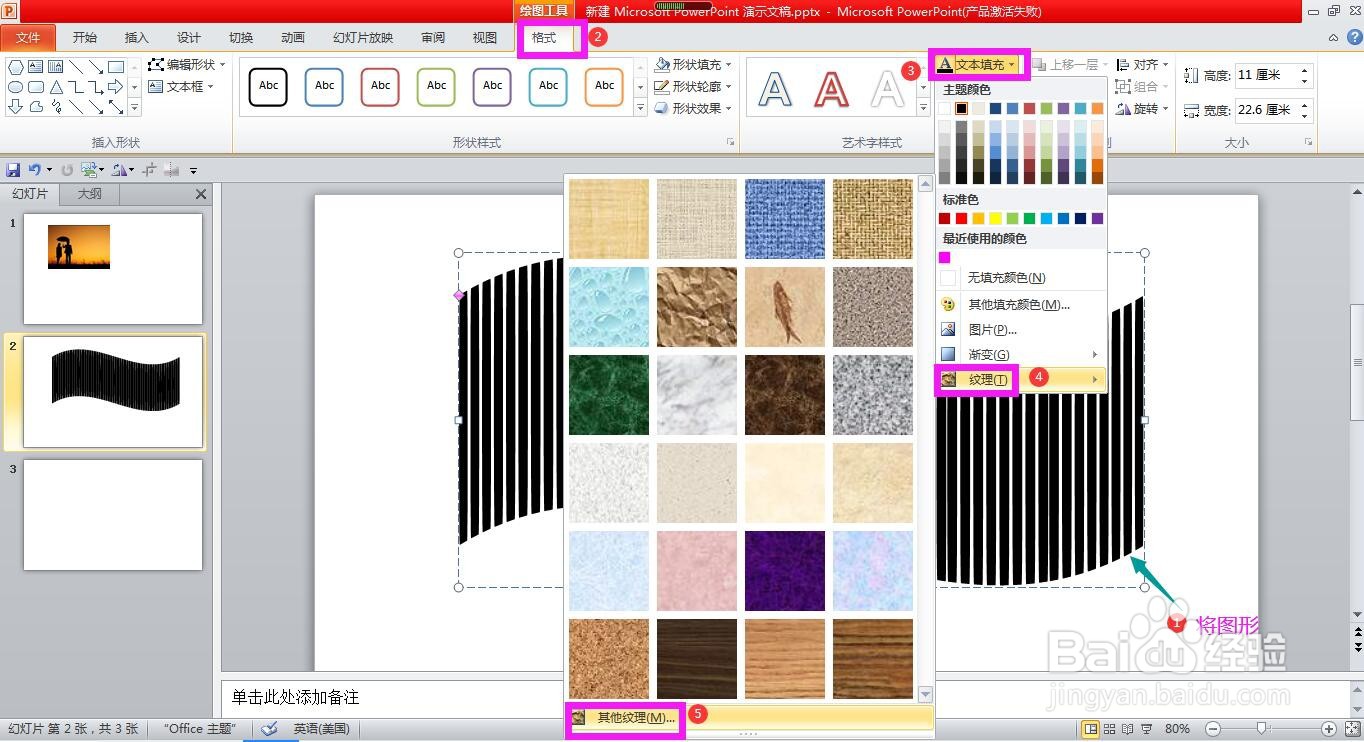Switch to the Insert (插入) ribbon tab
The width and height of the screenshot is (1364, 742).
coord(136,38)
